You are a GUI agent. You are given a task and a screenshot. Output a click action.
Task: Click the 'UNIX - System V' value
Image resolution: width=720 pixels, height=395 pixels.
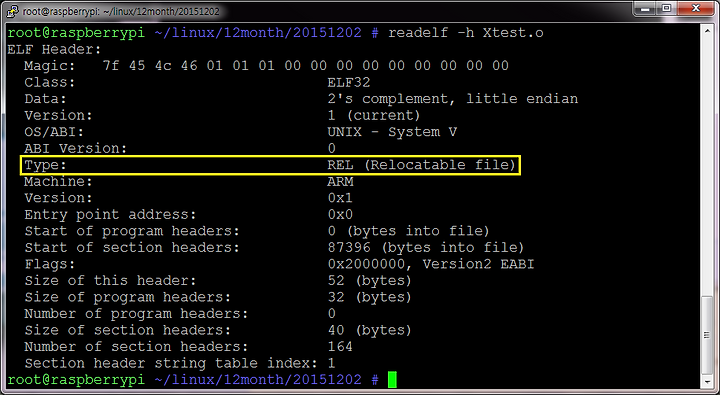[392, 132]
